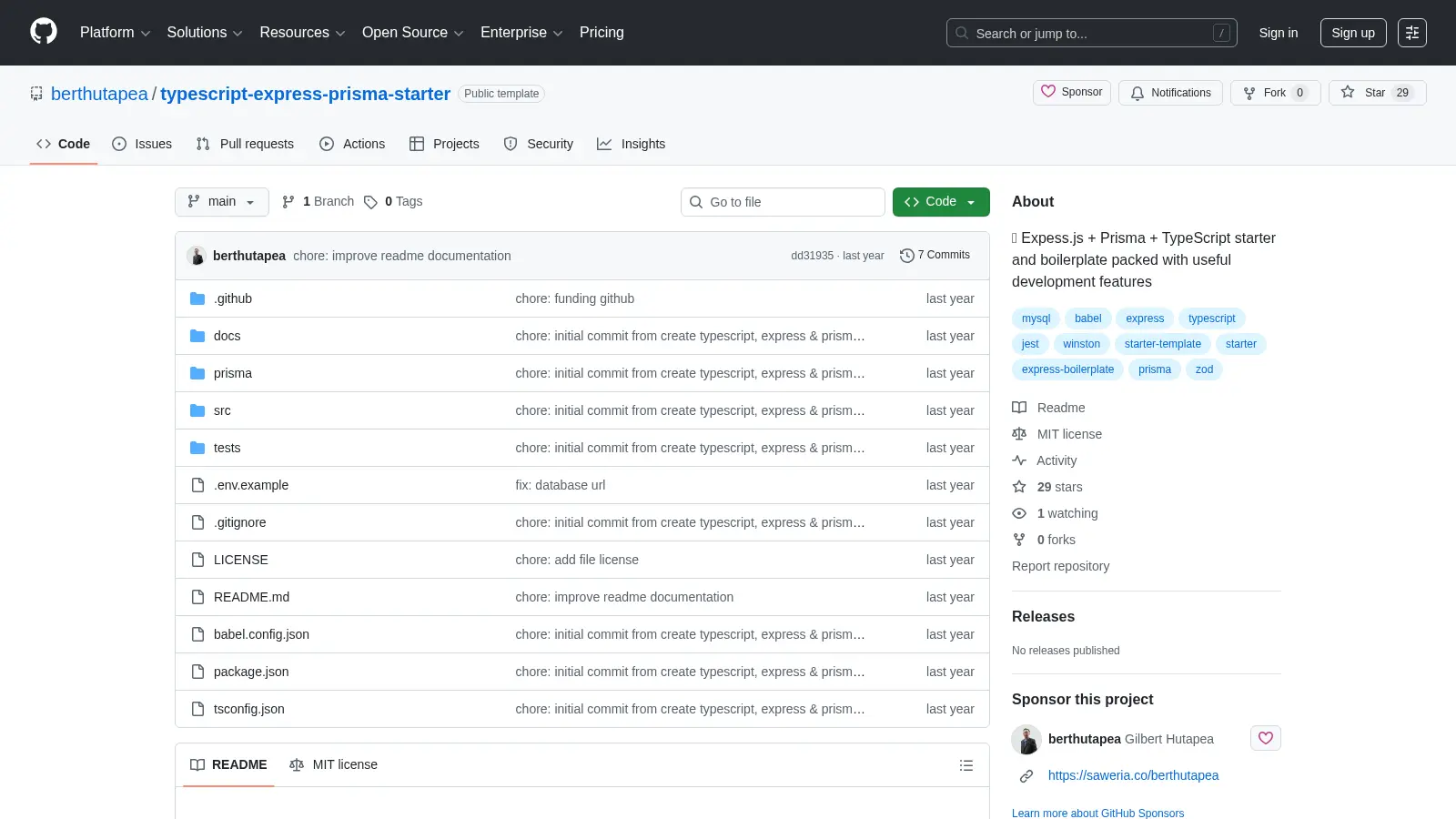Viewport: 1456px width, 819px height.
Task: Open the latest commit hash dd31935
Action: click(812, 256)
